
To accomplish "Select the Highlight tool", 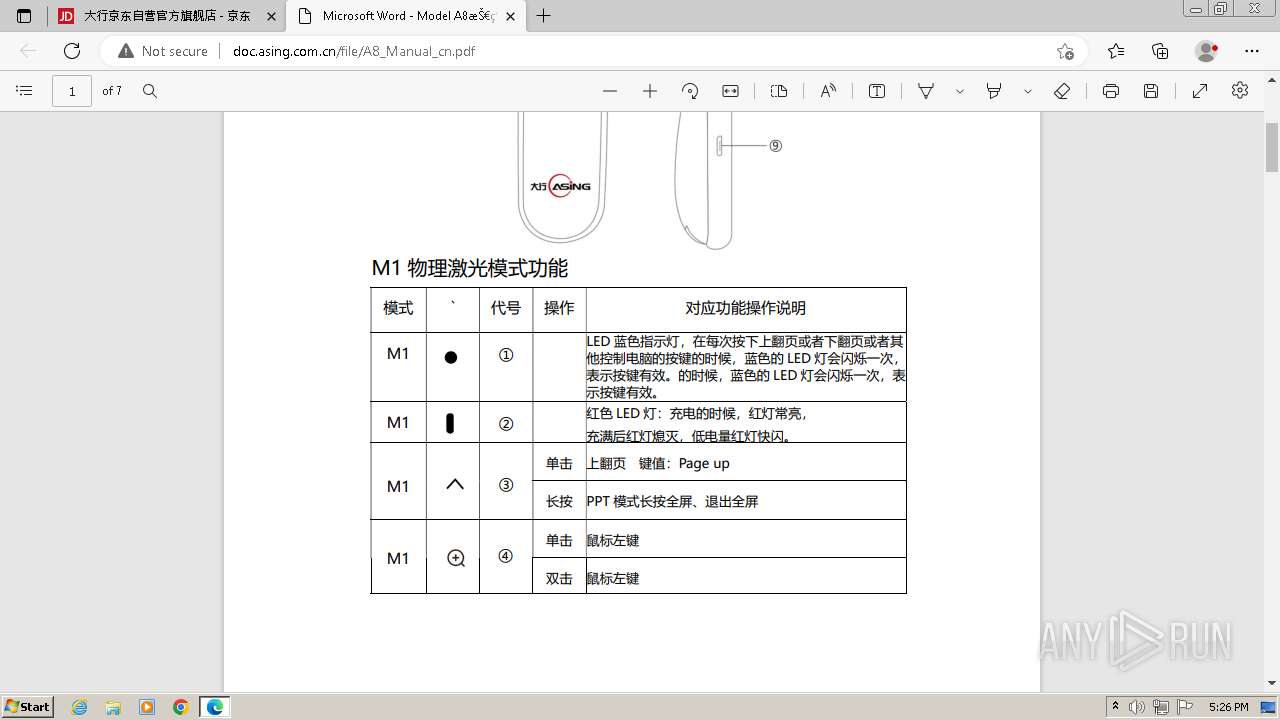I will point(994,91).
